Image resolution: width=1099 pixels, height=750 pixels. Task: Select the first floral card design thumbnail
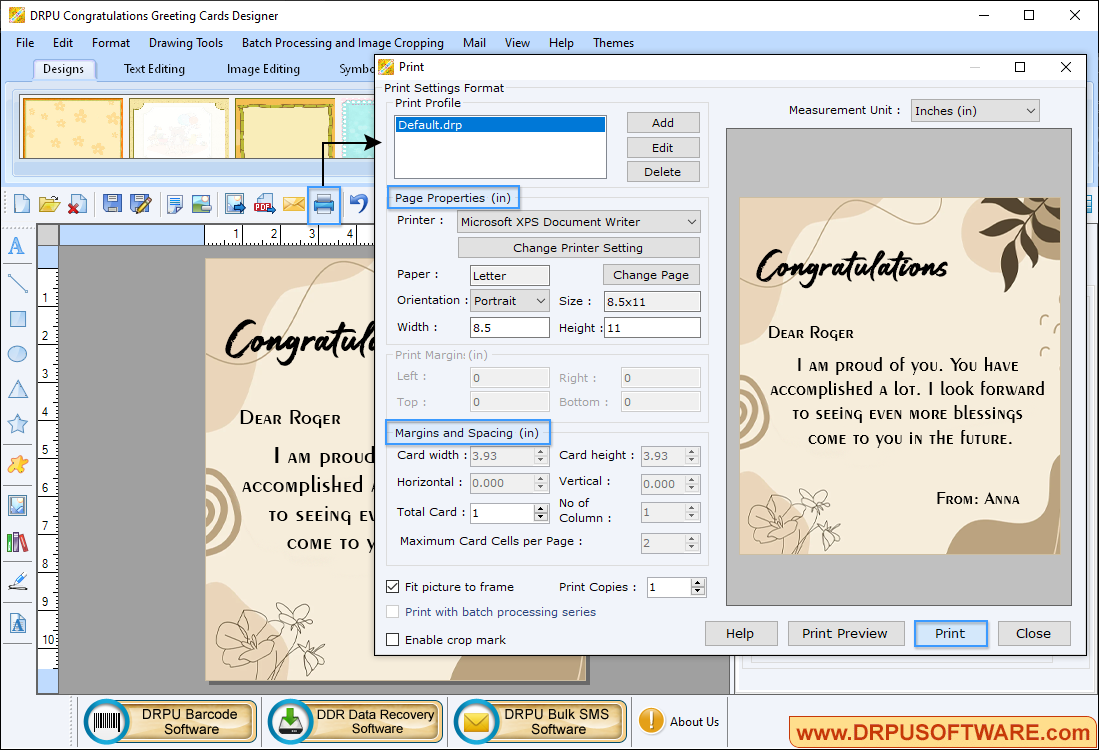[x=71, y=127]
